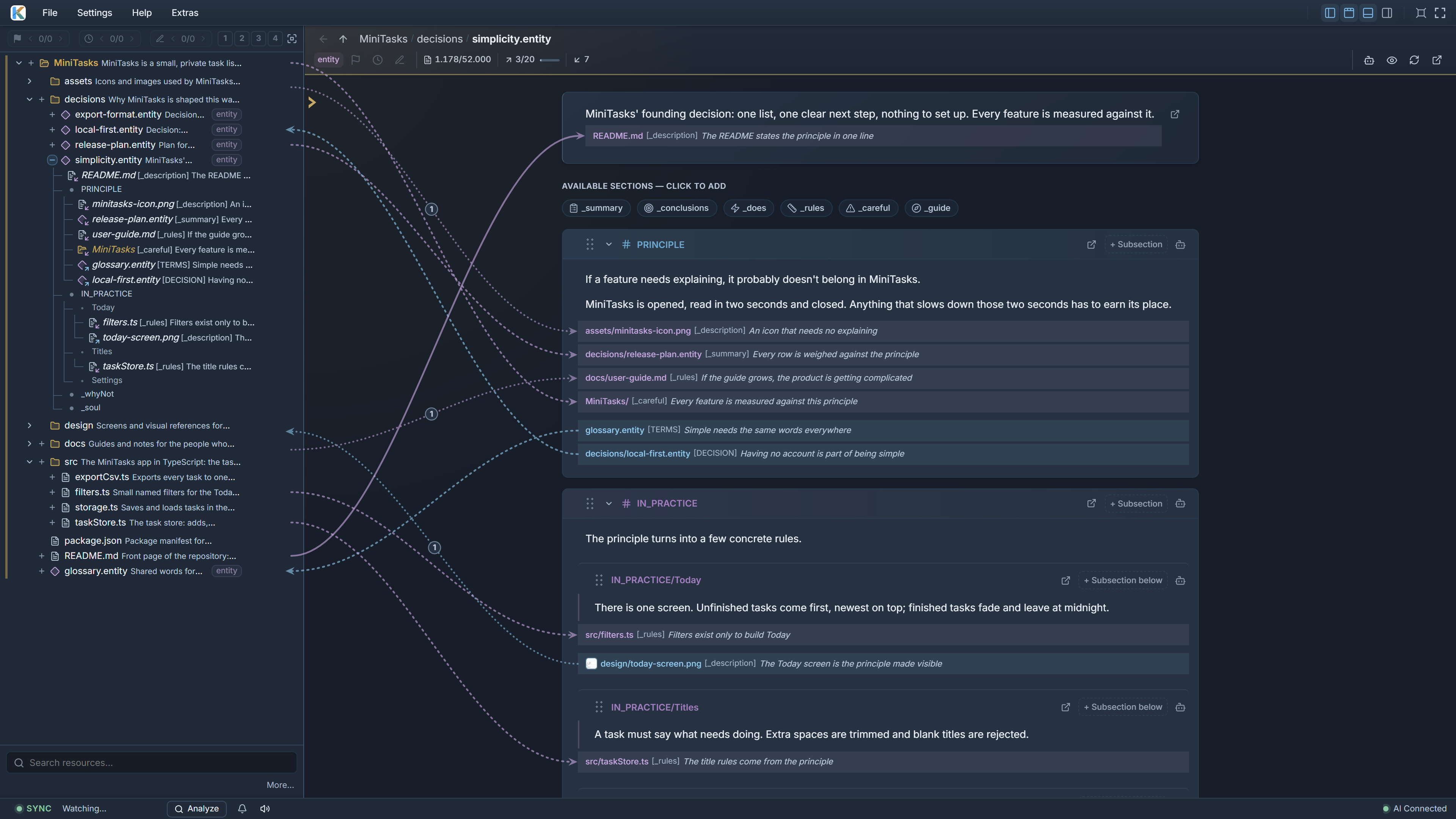This screenshot has width=1456, height=819.
Task: Open the Settings menu
Action: (94, 13)
